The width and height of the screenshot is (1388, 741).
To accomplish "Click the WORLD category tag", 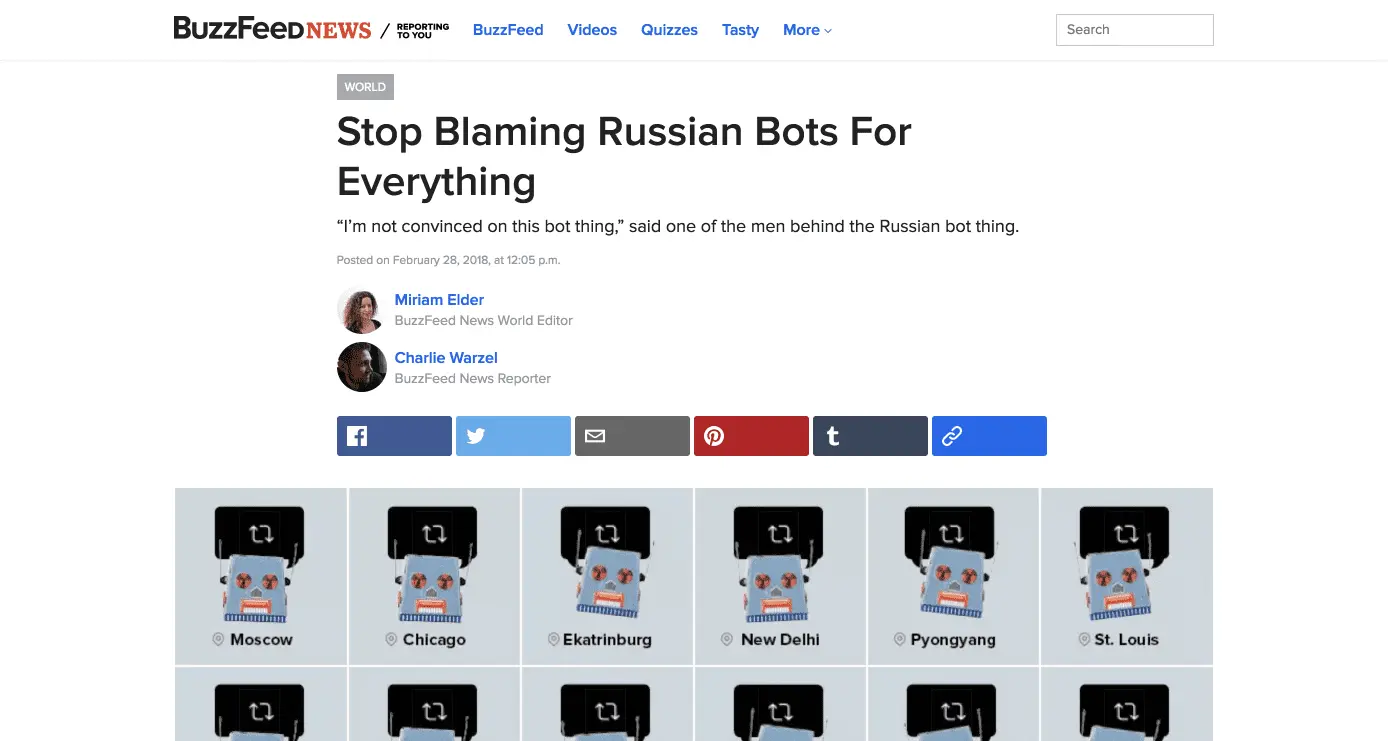I will coord(365,87).
